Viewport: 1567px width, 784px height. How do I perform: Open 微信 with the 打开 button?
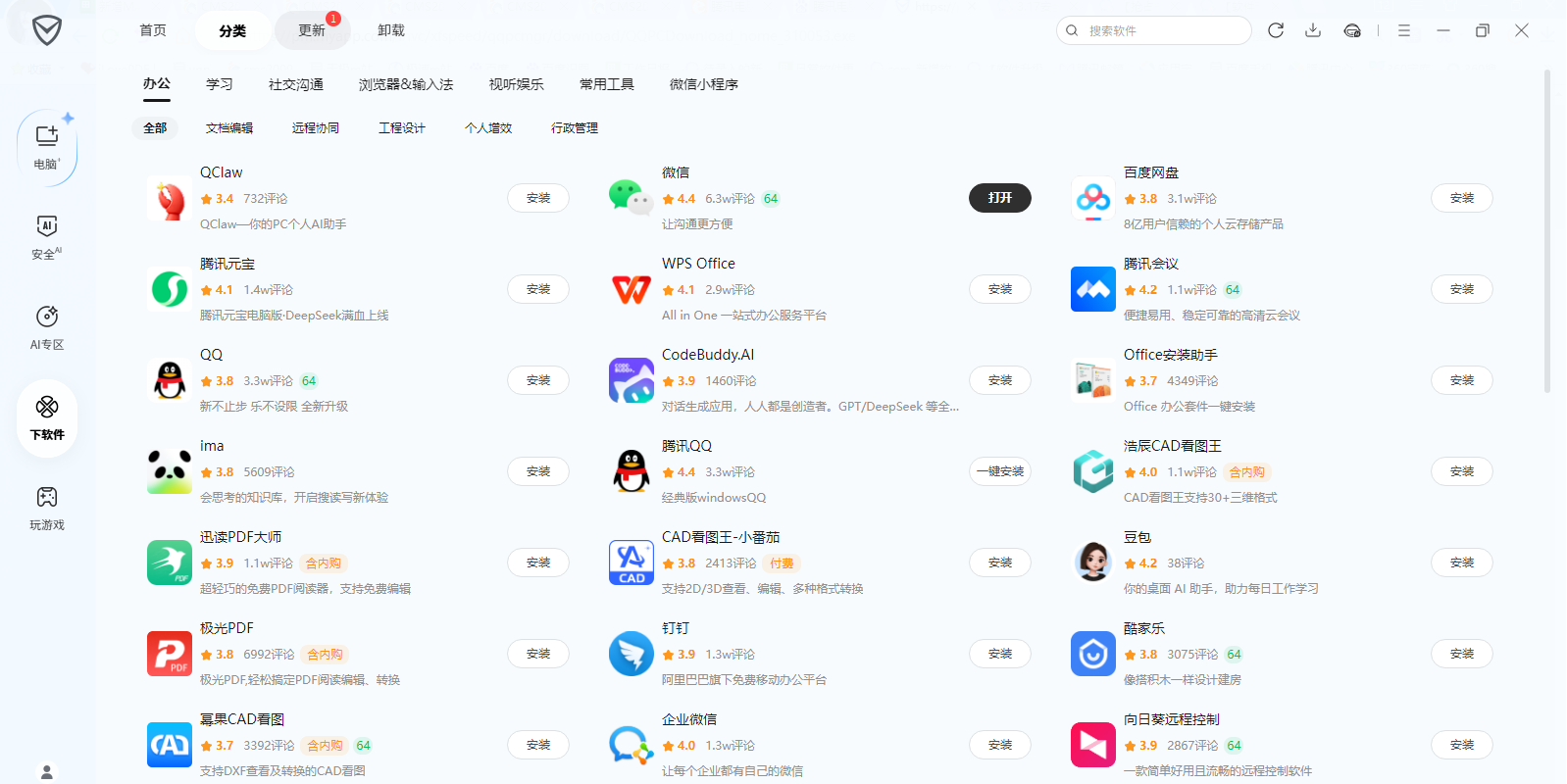click(x=999, y=198)
